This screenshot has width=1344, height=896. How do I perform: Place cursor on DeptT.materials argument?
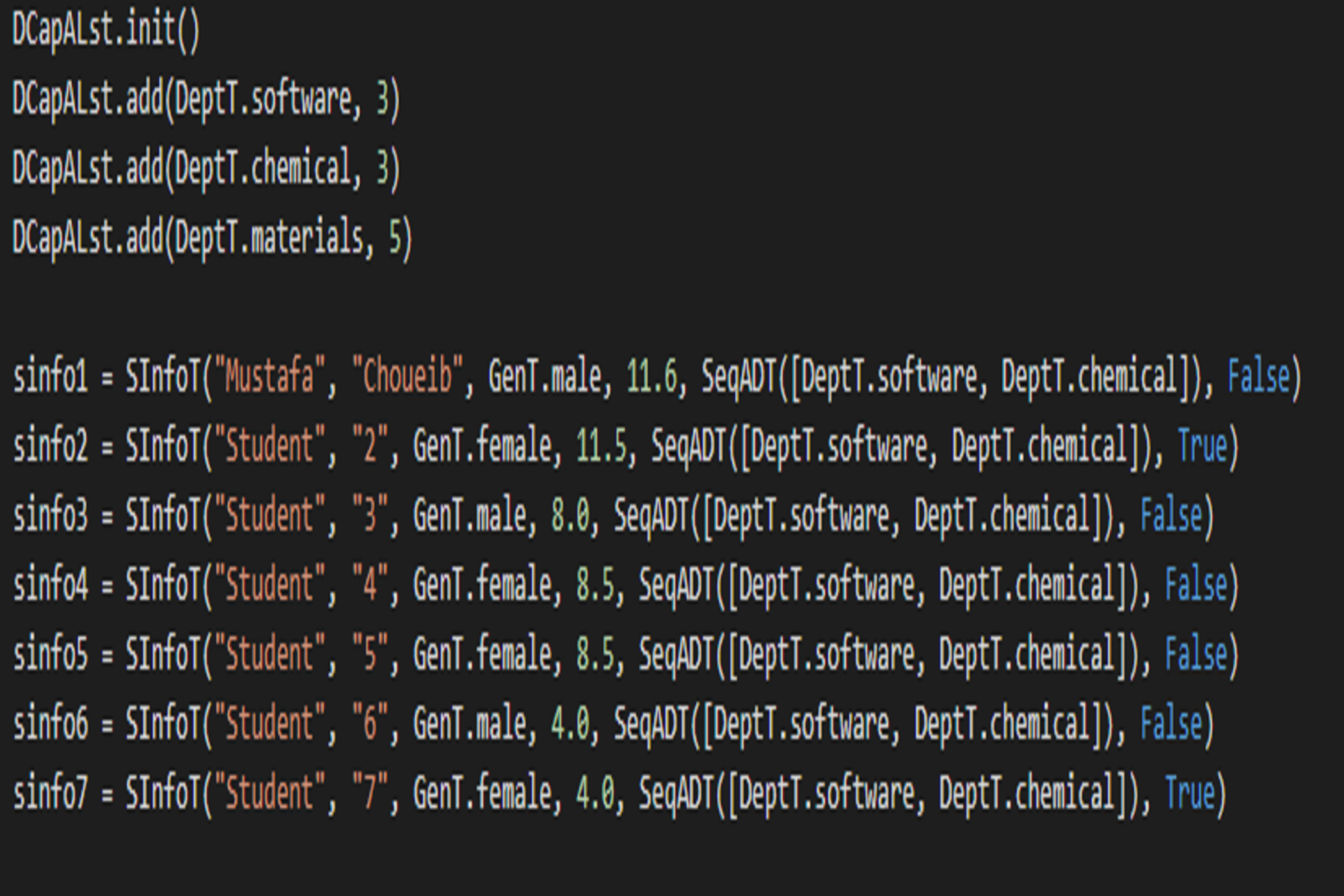pos(269,238)
